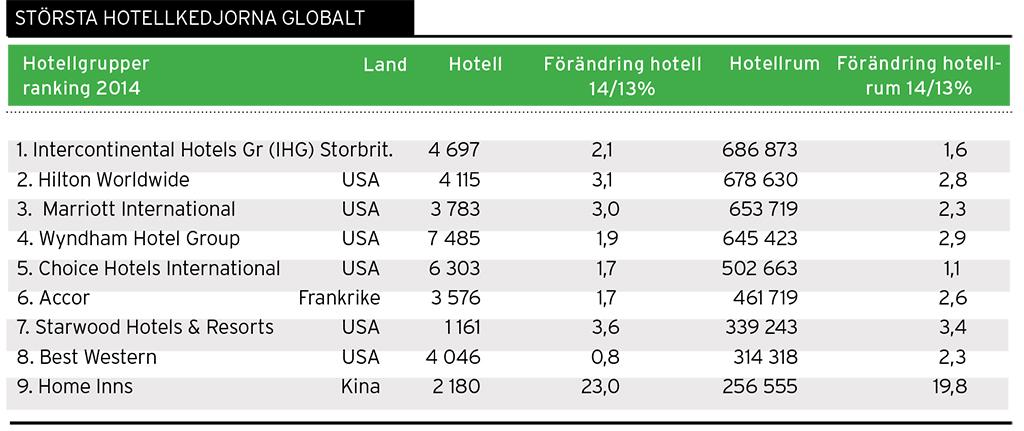
Task: Click the Marriott International row name
Action: (127, 209)
